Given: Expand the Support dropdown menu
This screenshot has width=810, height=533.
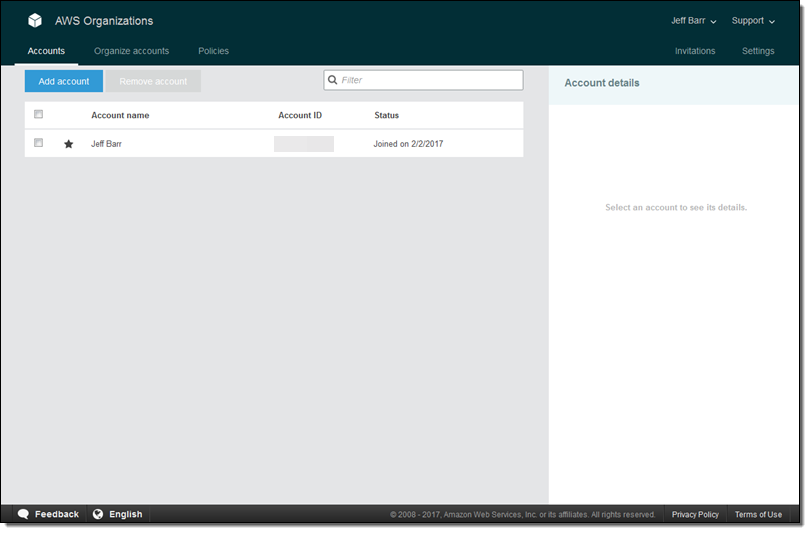Looking at the screenshot, I should point(753,20).
